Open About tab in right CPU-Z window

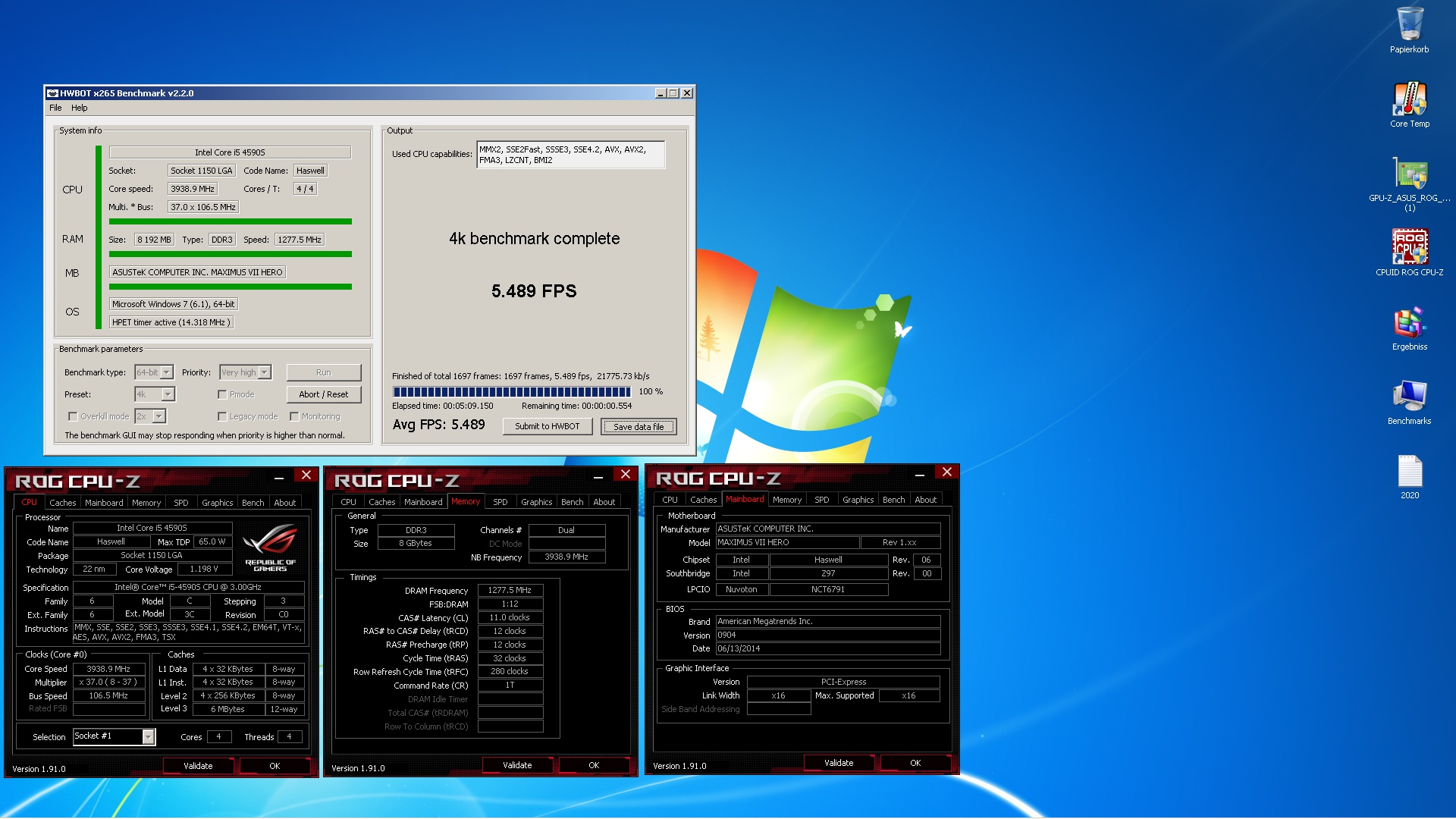pos(925,500)
